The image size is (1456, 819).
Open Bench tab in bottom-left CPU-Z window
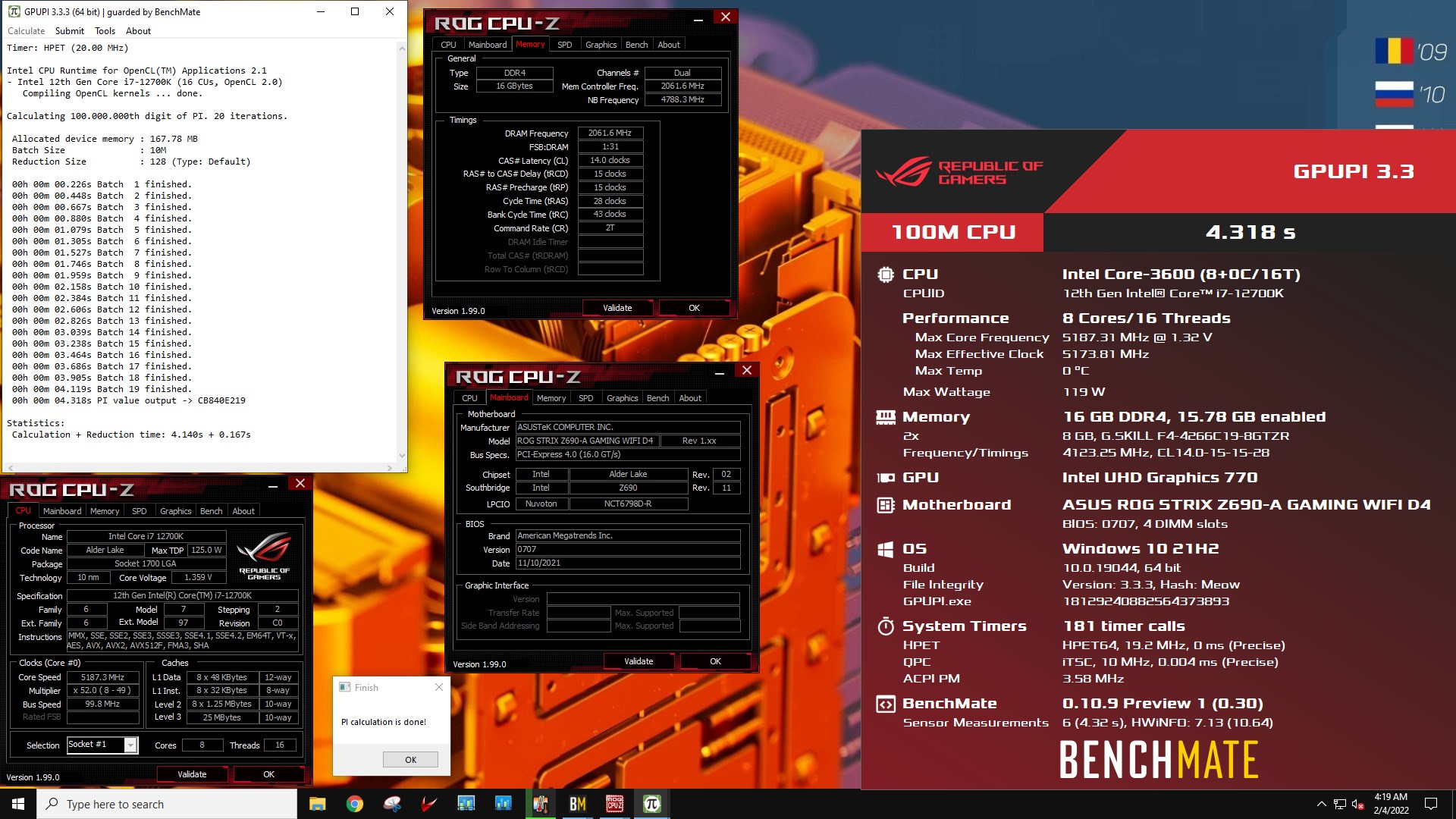click(x=212, y=511)
